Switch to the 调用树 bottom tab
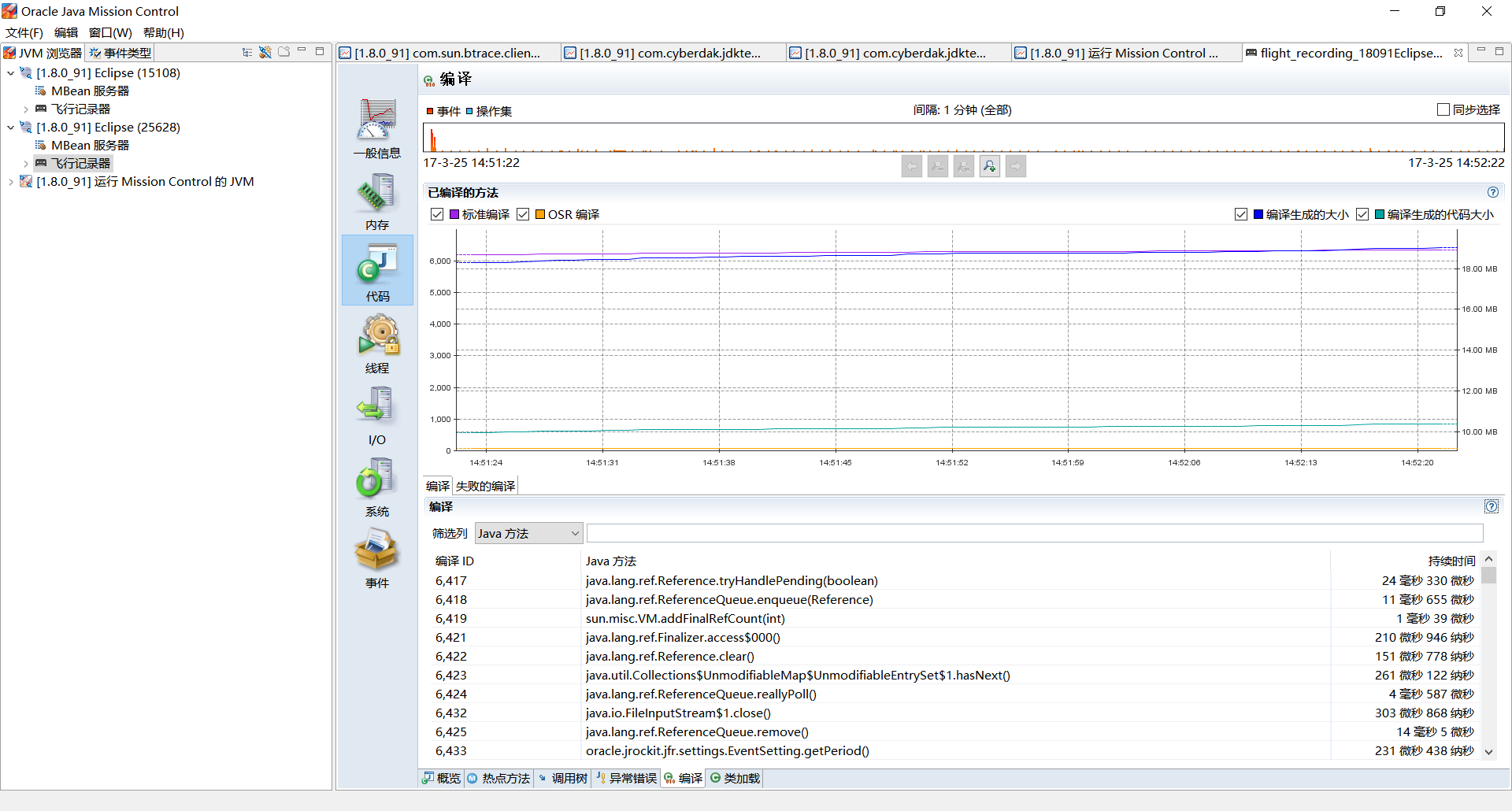The height and width of the screenshot is (811, 1512). point(562,779)
